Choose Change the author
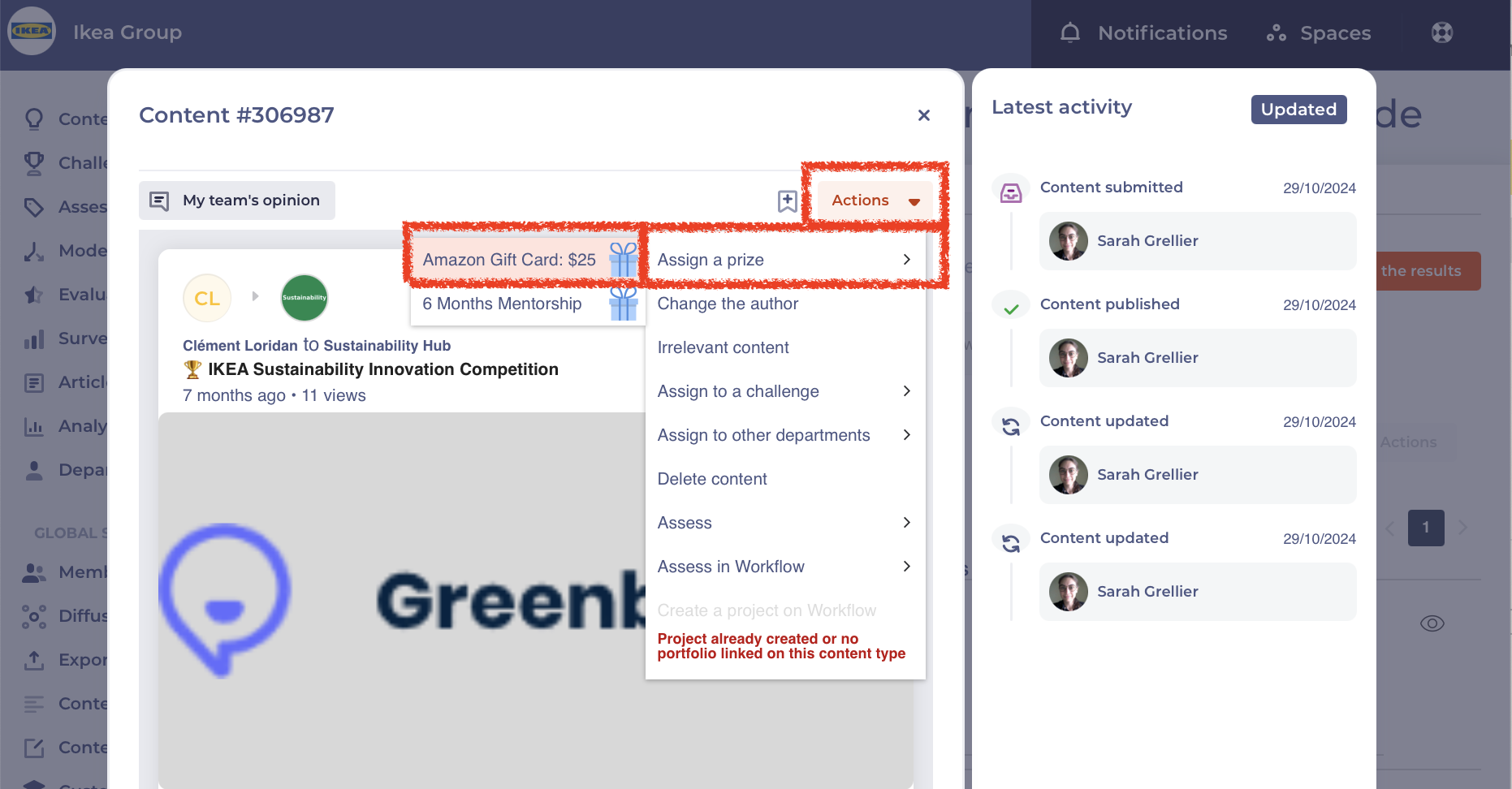This screenshot has height=789, width=1512. (785, 304)
